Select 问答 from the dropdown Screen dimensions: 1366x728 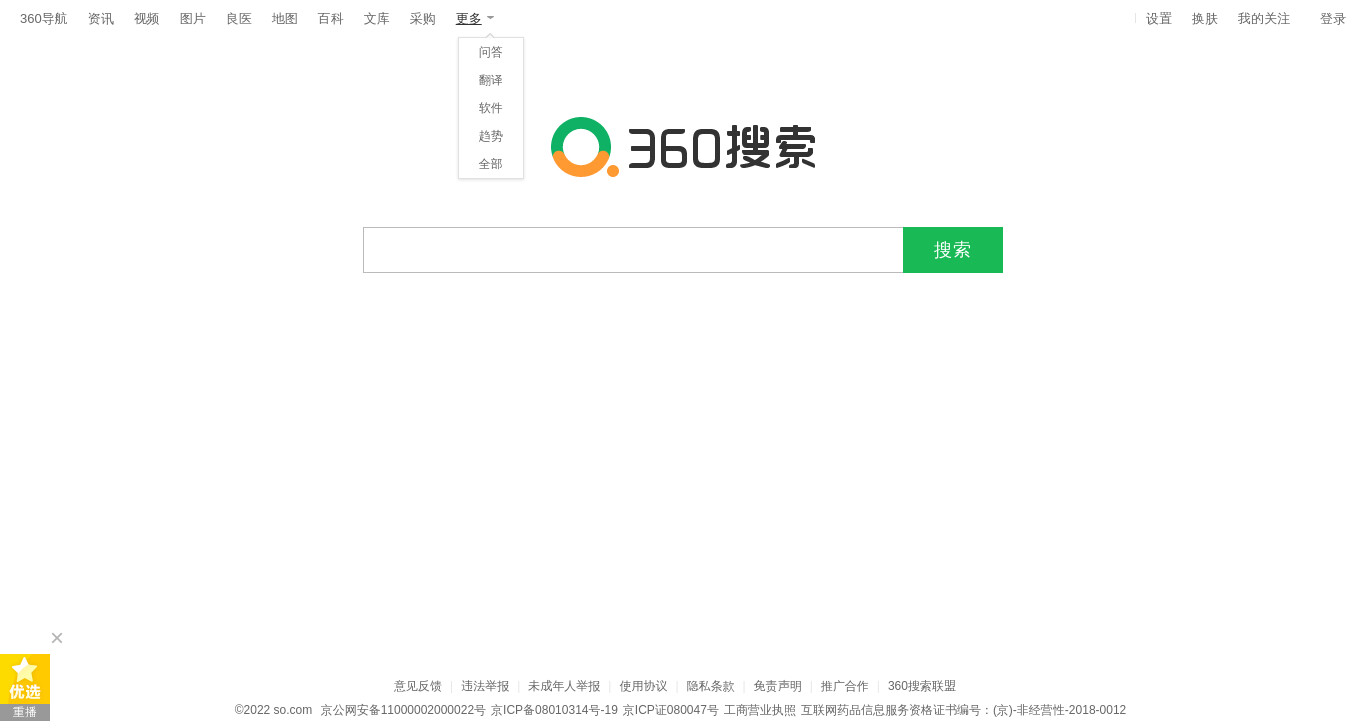tap(491, 52)
